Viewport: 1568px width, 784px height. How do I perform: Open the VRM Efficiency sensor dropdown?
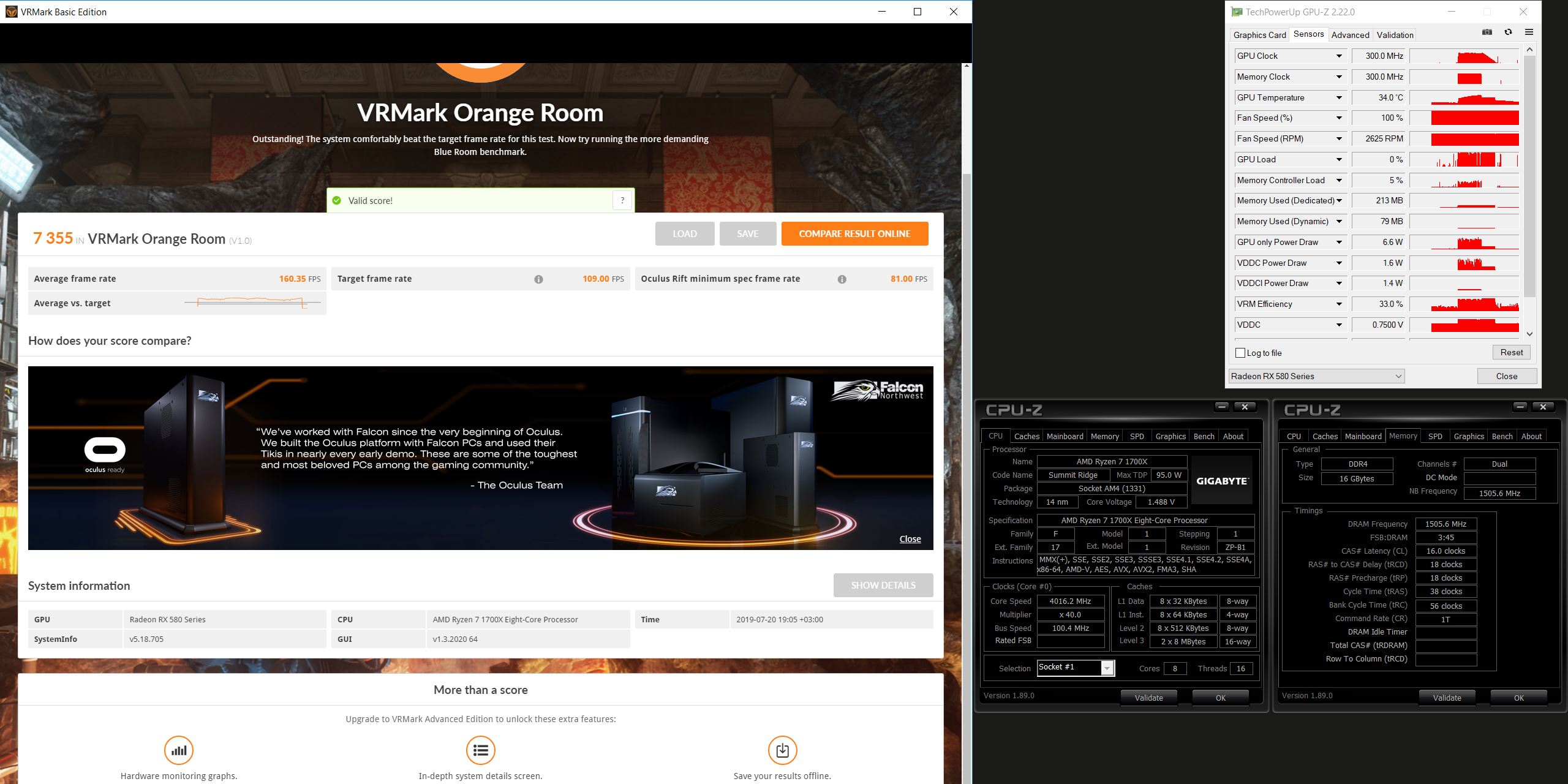[1339, 304]
